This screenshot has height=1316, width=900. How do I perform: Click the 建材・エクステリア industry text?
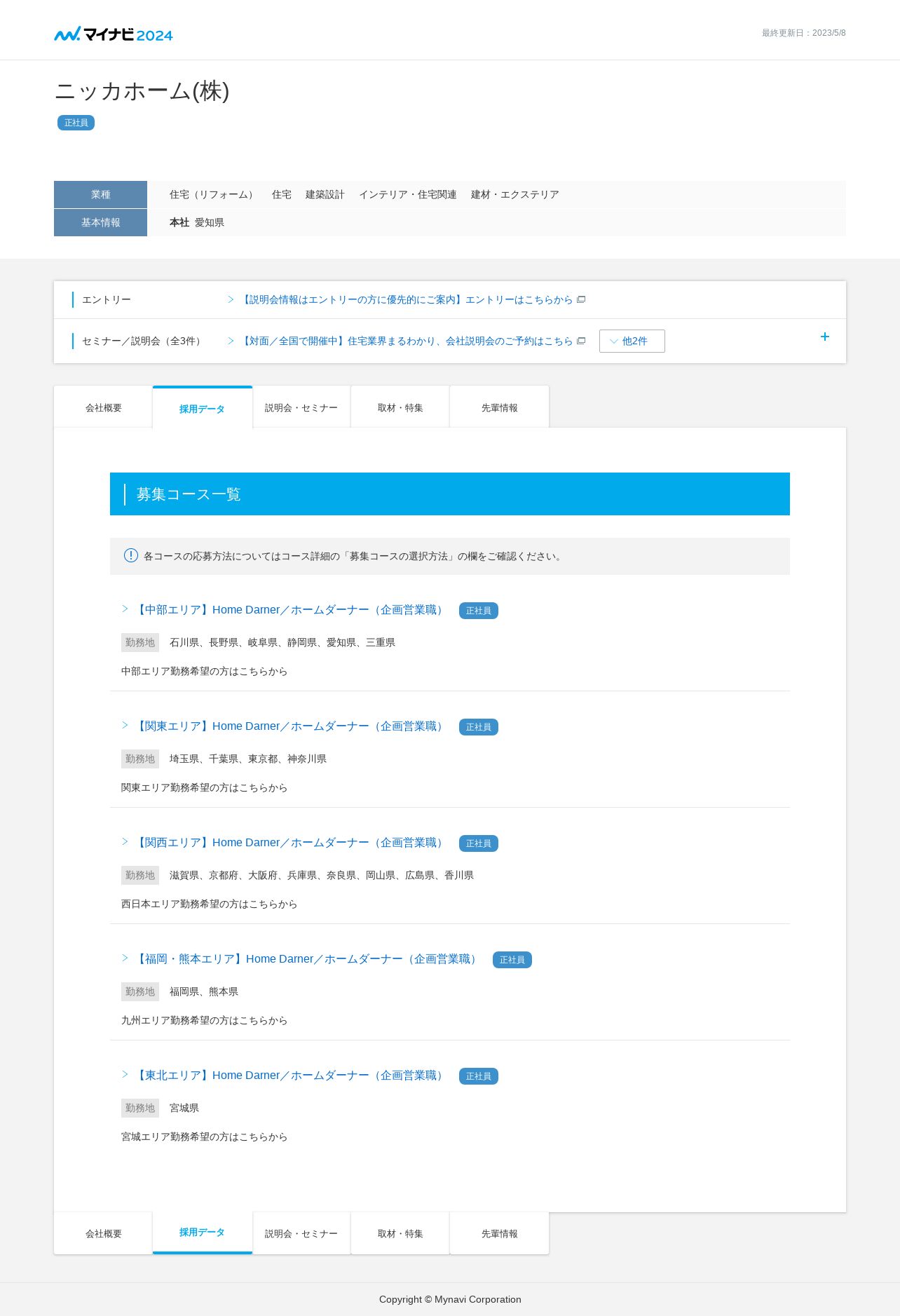(515, 194)
